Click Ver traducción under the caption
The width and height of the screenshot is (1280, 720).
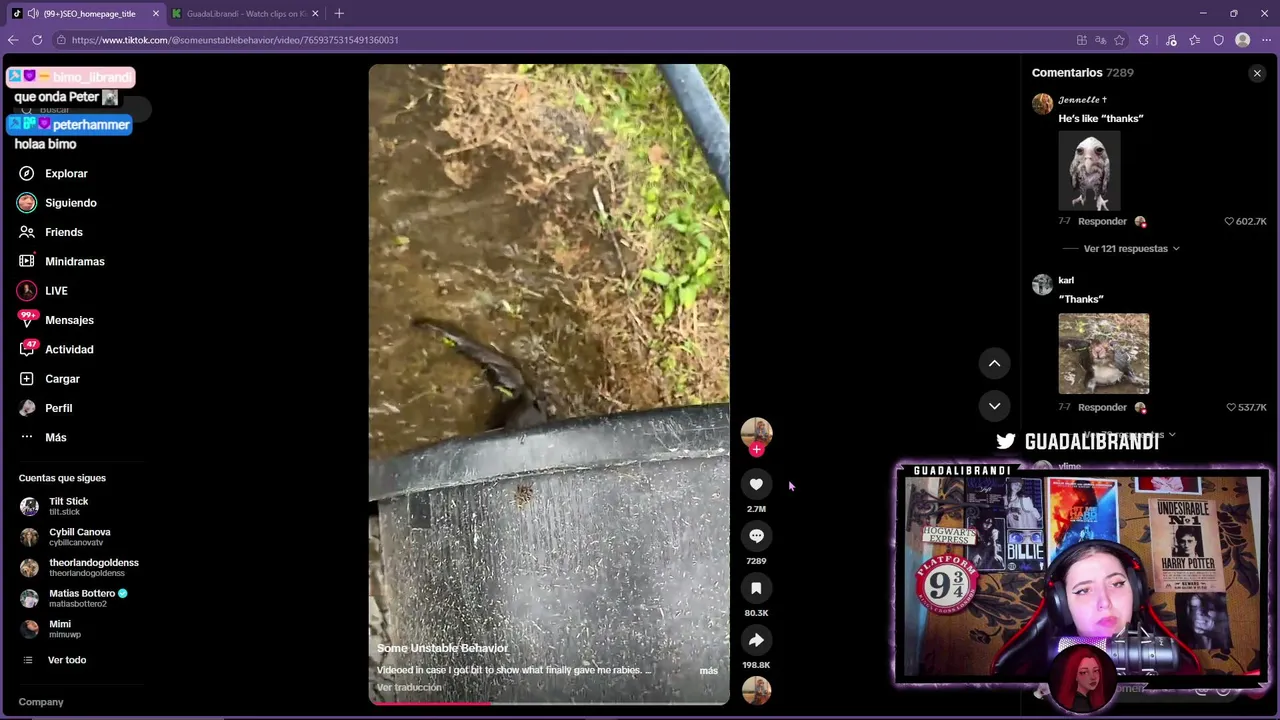point(409,687)
